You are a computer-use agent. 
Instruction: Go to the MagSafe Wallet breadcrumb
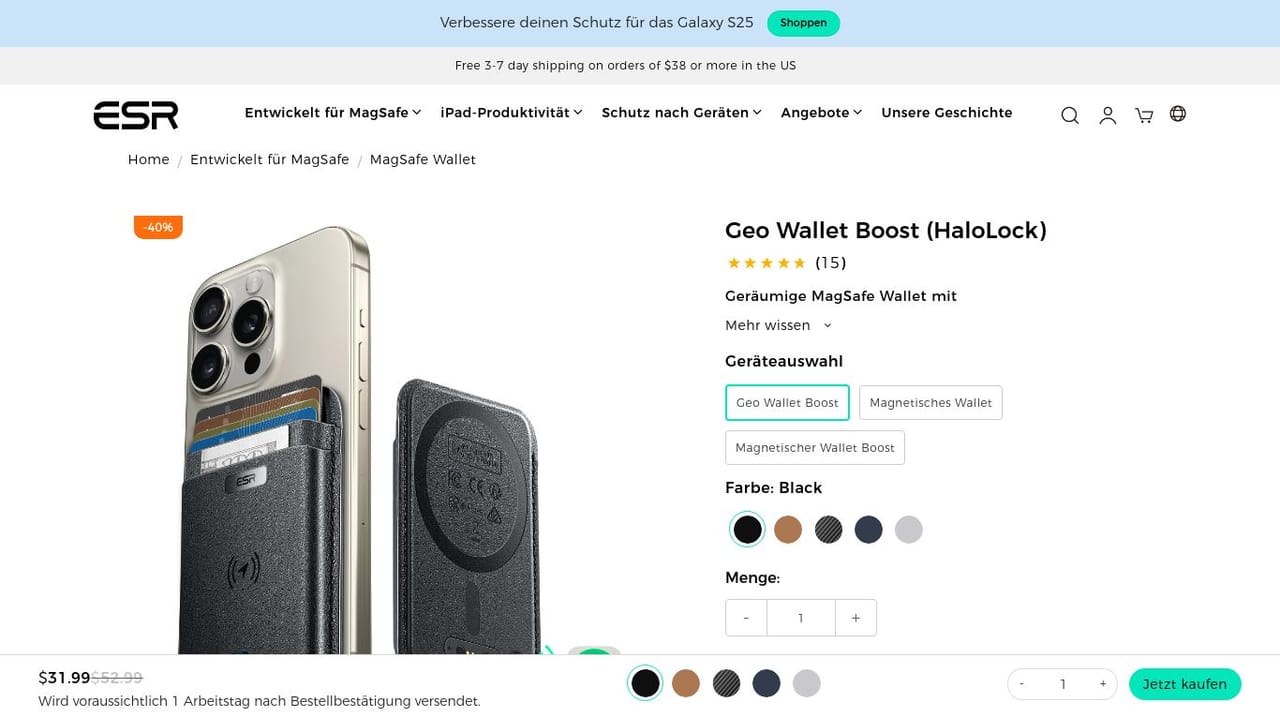tap(422, 160)
